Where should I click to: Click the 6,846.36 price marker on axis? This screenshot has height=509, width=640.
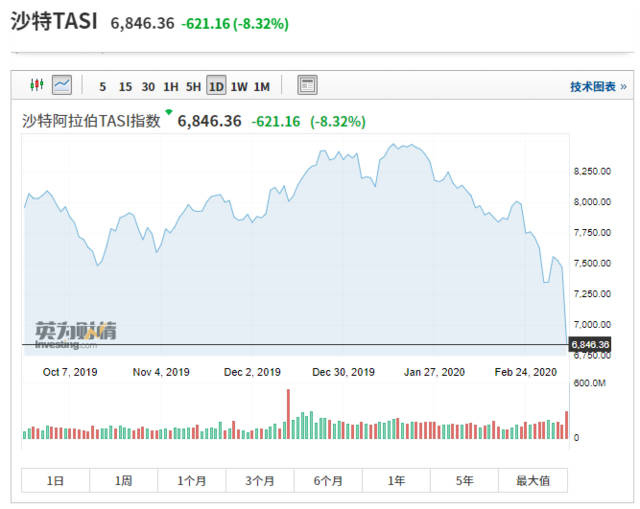click(x=589, y=345)
